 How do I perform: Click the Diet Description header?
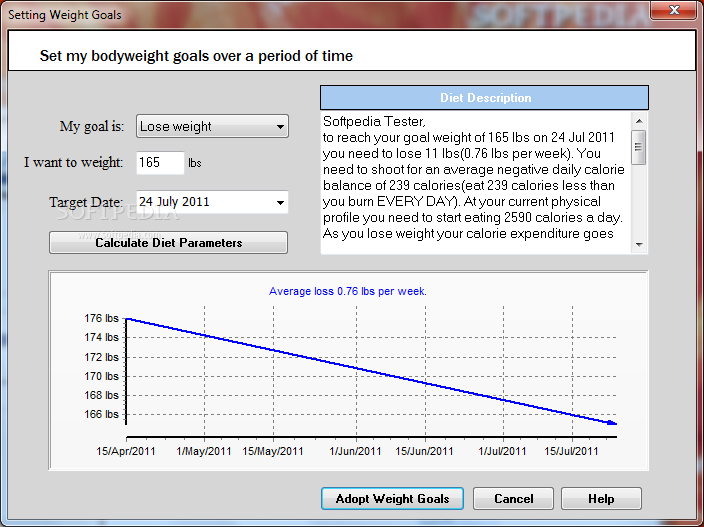(x=484, y=98)
